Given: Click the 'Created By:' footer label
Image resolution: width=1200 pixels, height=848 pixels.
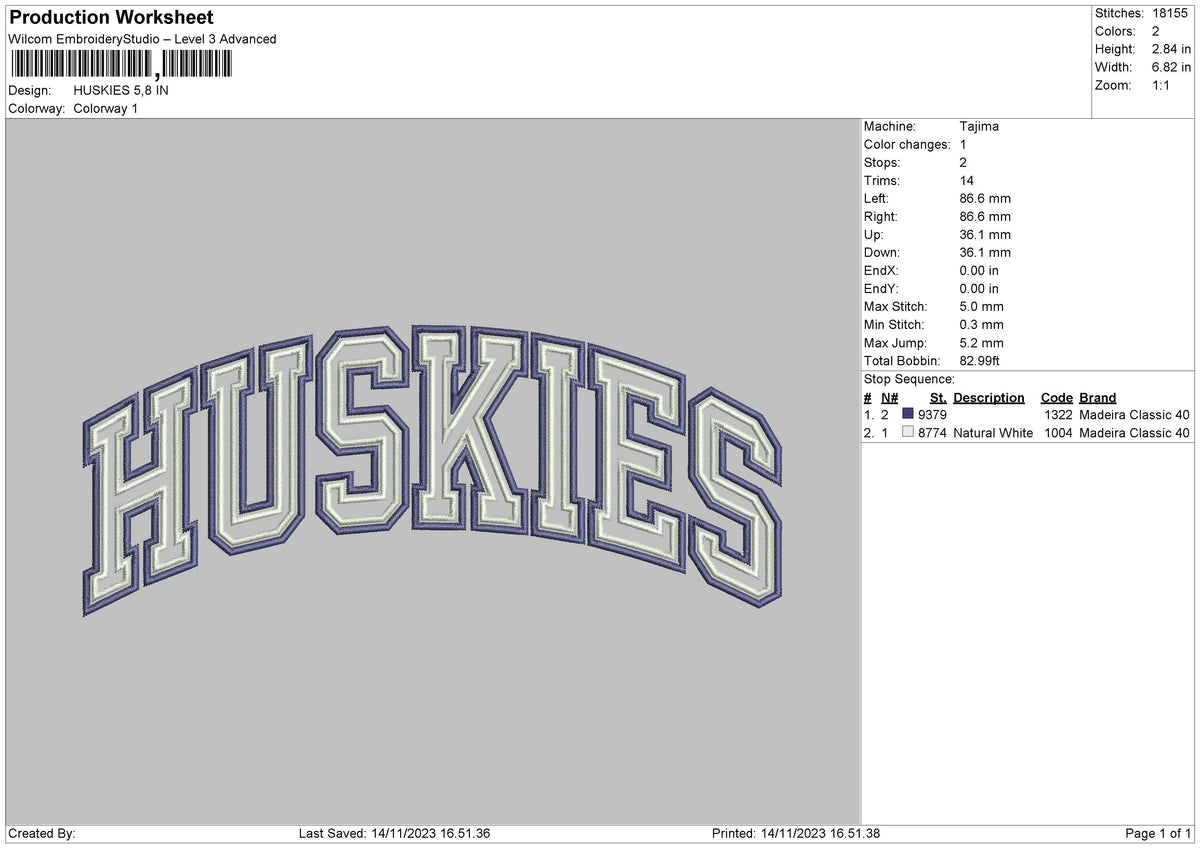Looking at the screenshot, I should pyautogui.click(x=42, y=833).
